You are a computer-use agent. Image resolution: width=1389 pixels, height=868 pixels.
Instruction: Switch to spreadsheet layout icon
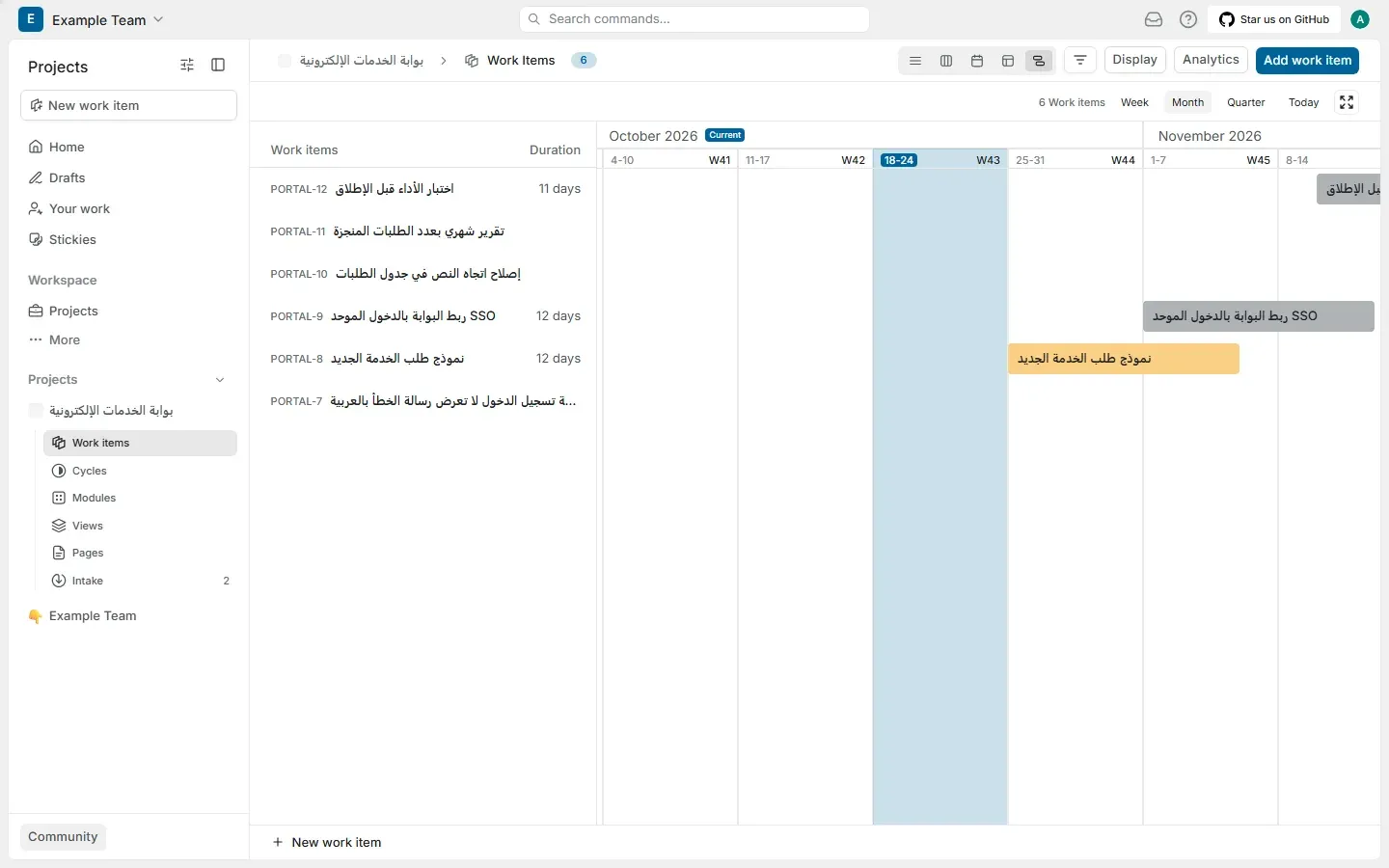(1008, 61)
